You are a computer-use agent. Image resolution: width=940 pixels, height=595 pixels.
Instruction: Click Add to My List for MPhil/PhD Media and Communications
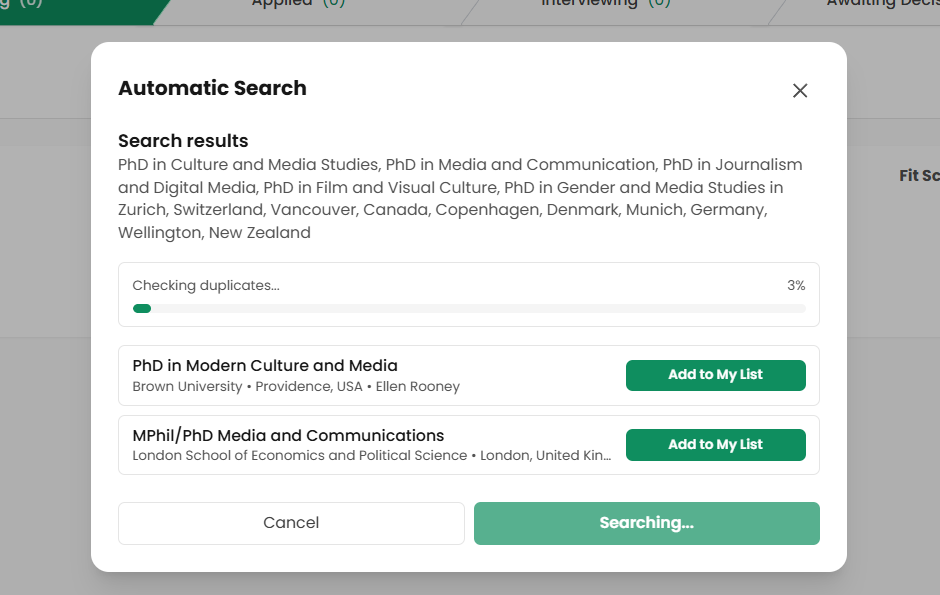(715, 444)
